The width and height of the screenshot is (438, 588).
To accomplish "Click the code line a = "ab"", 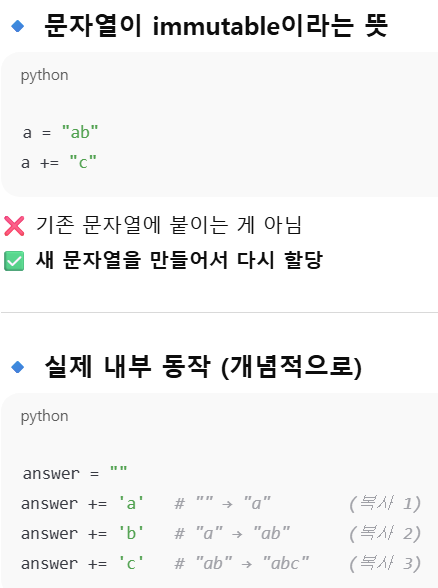I will (x=60, y=133).
